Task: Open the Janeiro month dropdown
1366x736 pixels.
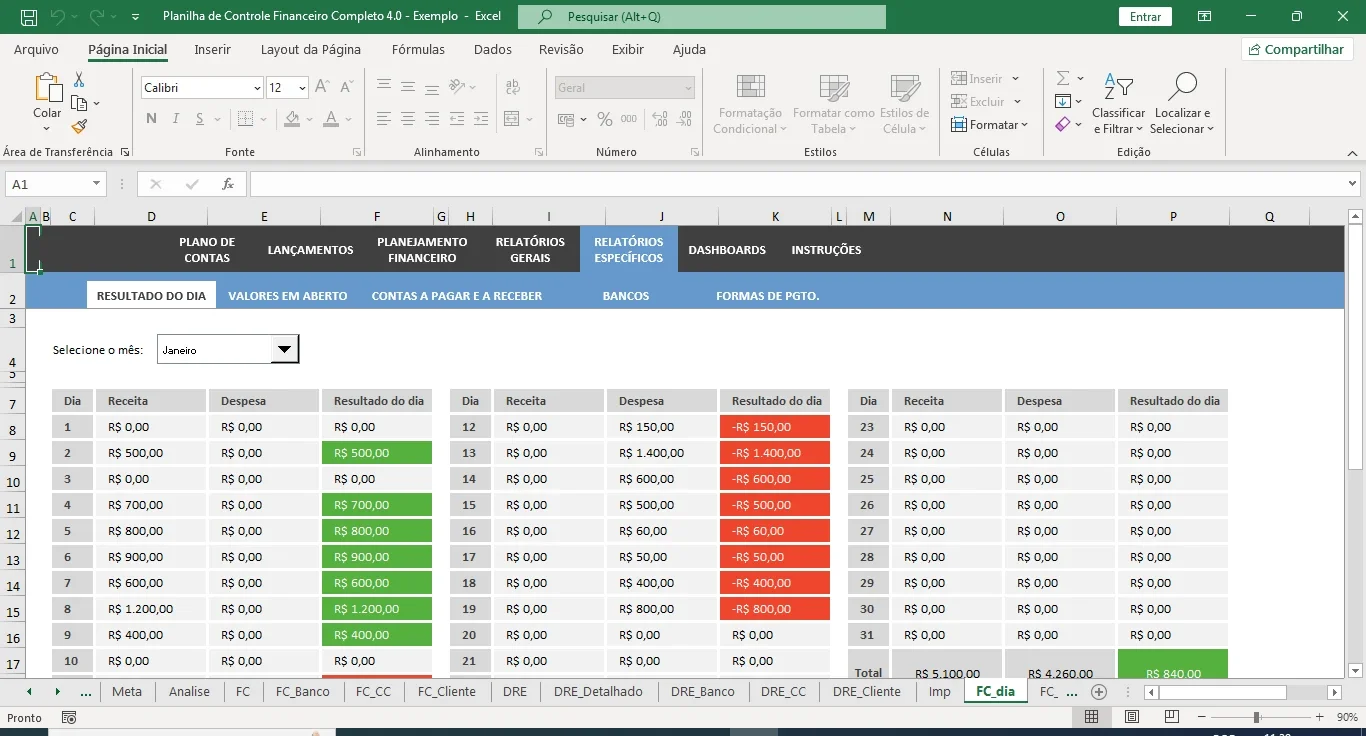Action: tap(285, 349)
